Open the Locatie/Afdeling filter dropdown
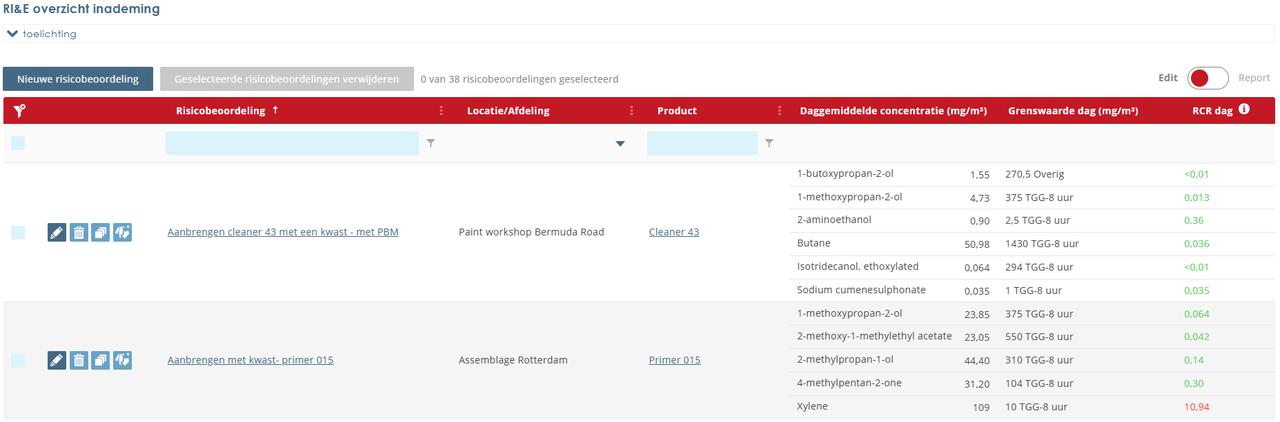1280x422 pixels. pos(620,144)
